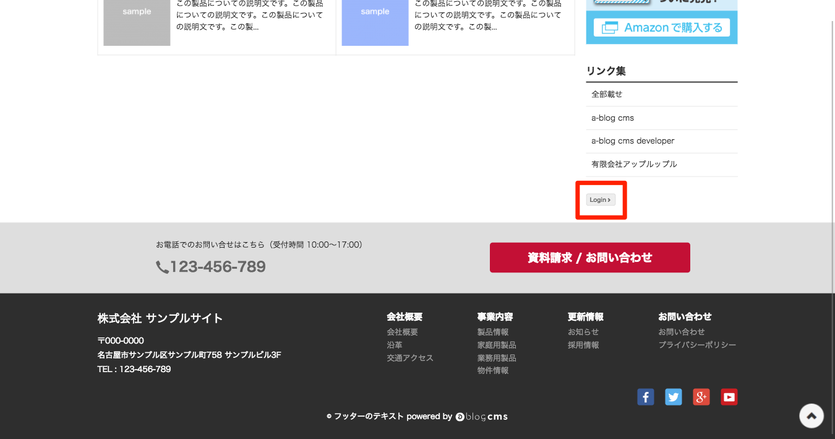The image size is (835, 439).
Task: Open the footer 沿革 link
Action: [x=395, y=345]
